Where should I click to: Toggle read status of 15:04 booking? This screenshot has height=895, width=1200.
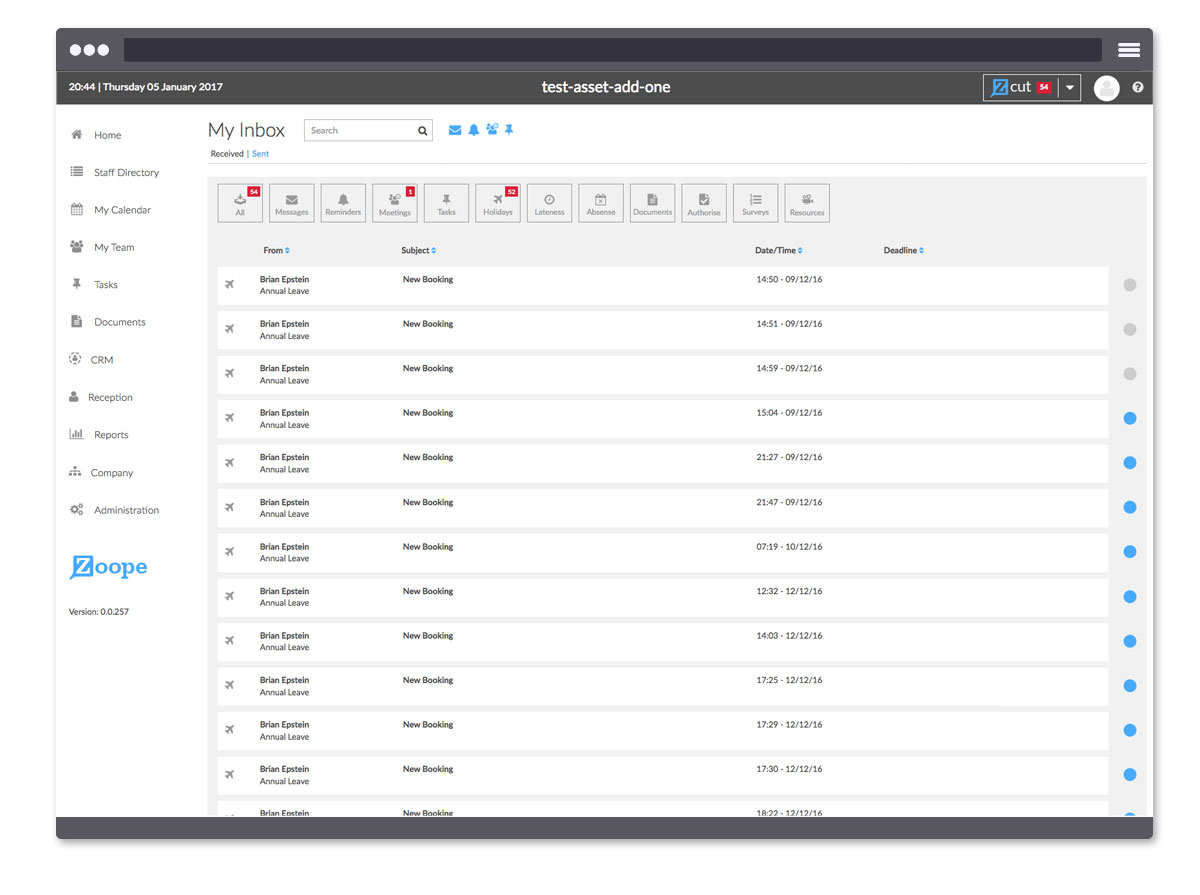[1130, 419]
